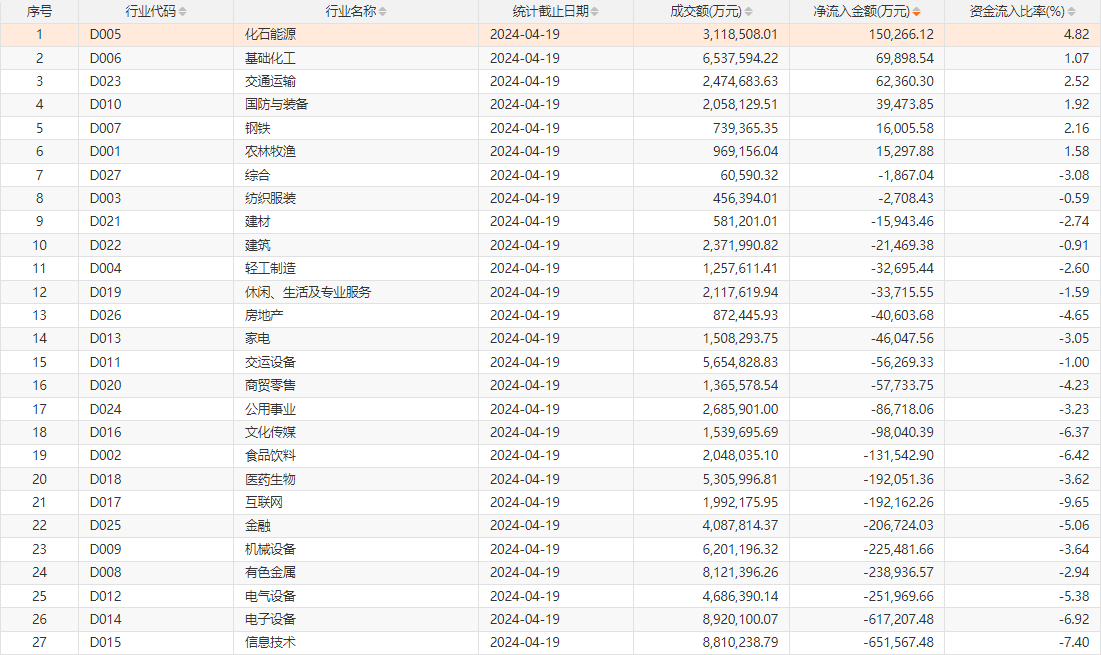Click the 休闲、生活及专业服务 industry name

(308, 292)
